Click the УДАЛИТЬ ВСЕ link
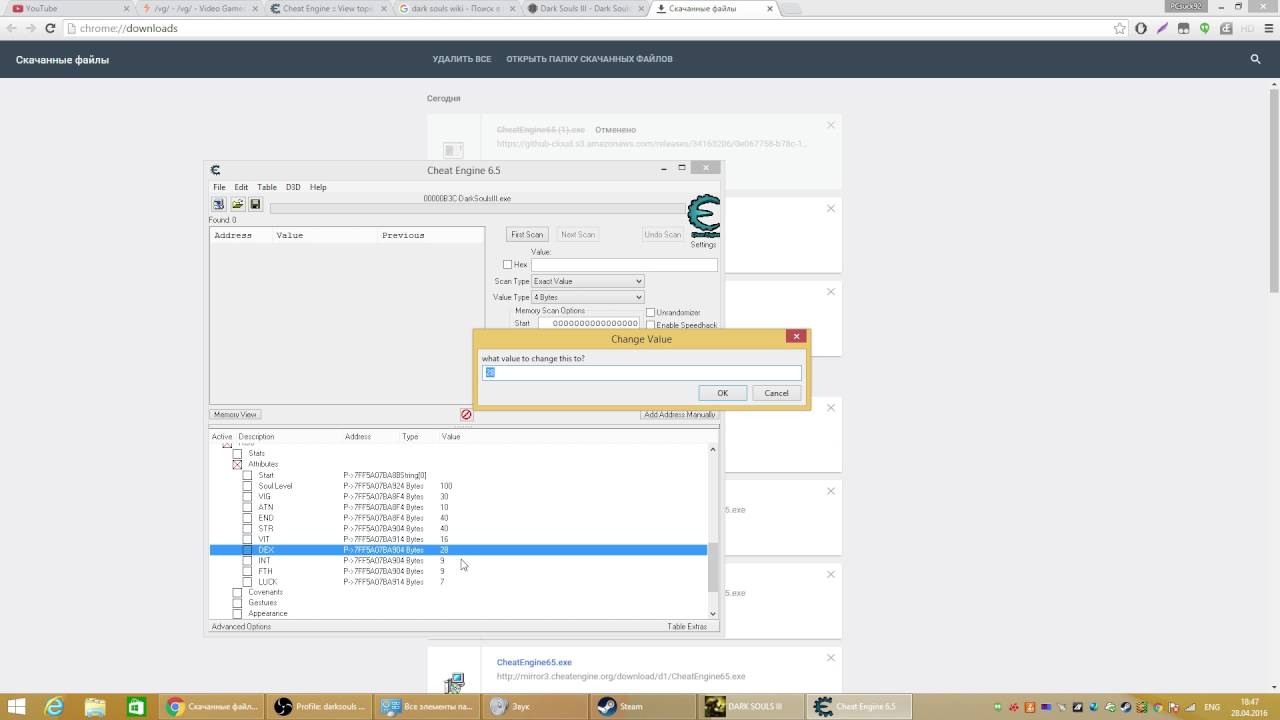This screenshot has height=720, width=1280. pos(462,59)
